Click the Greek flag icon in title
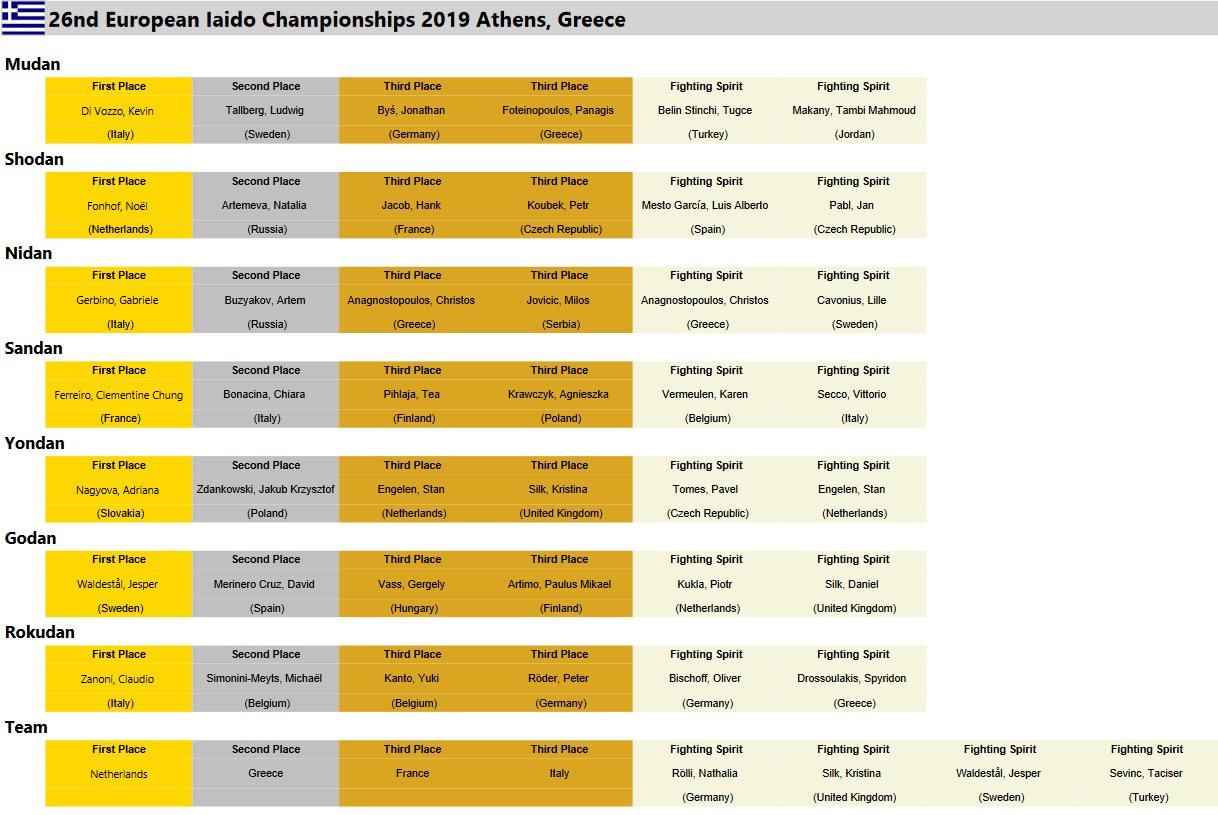 click(x=23, y=18)
